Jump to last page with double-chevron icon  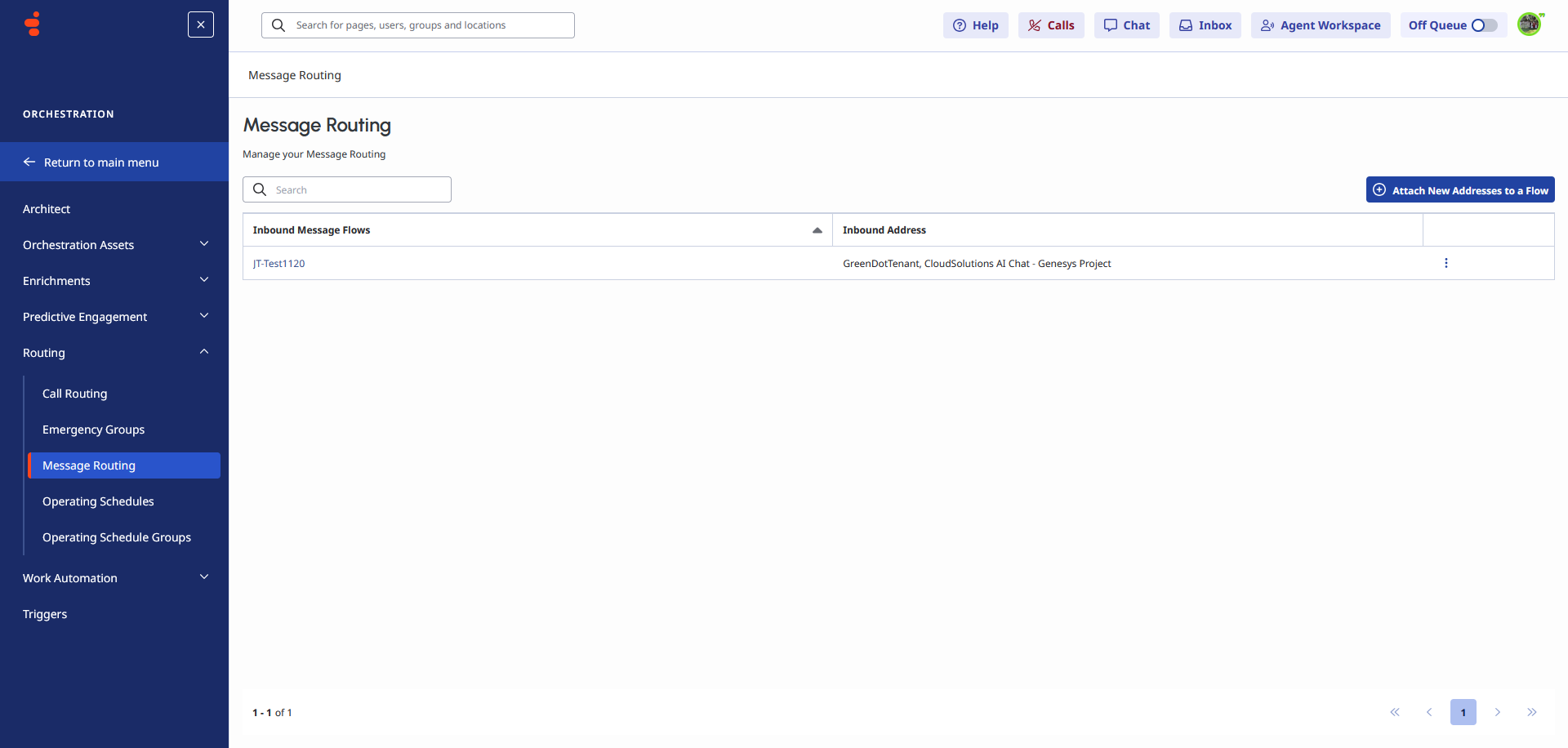click(x=1534, y=712)
